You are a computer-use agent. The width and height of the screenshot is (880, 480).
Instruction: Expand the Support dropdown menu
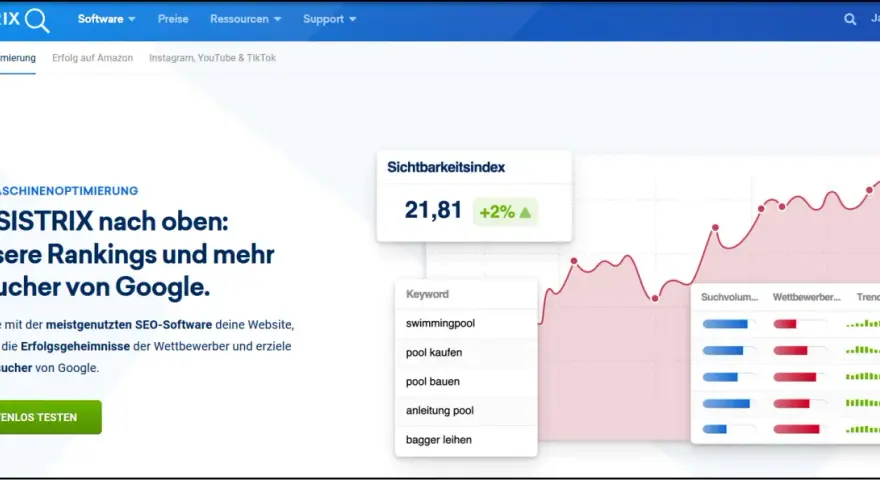pos(329,19)
